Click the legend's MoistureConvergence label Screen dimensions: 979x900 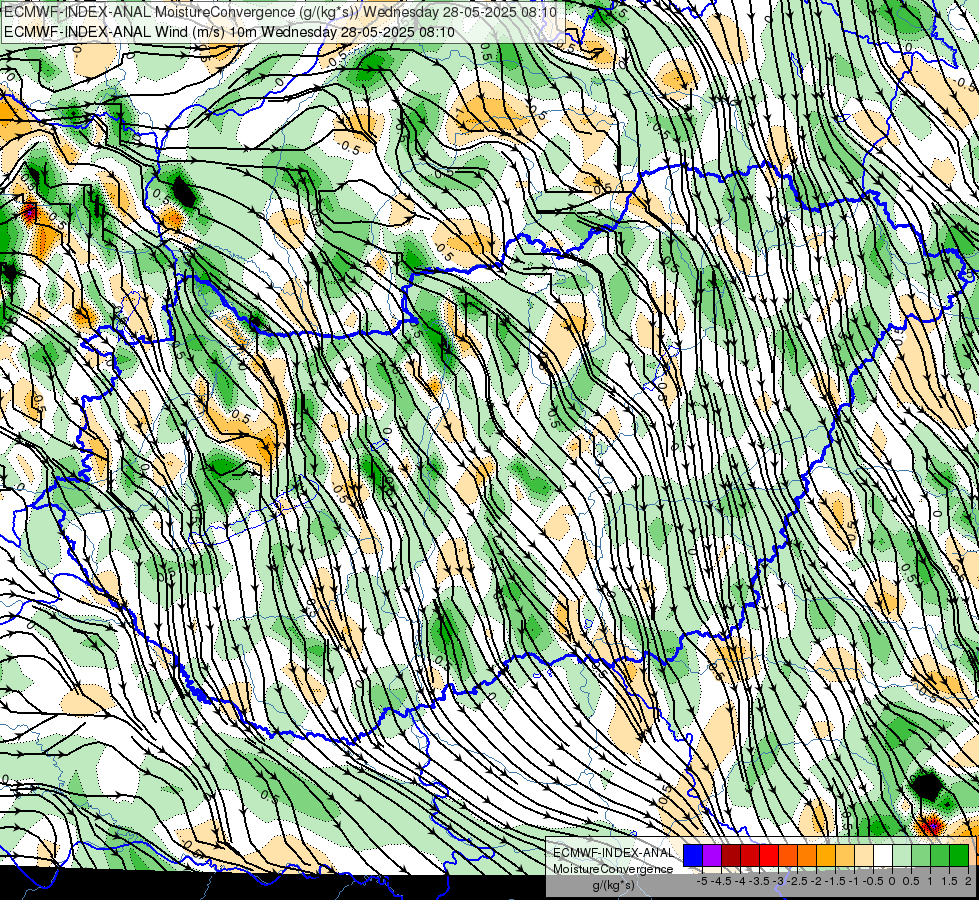613,869
